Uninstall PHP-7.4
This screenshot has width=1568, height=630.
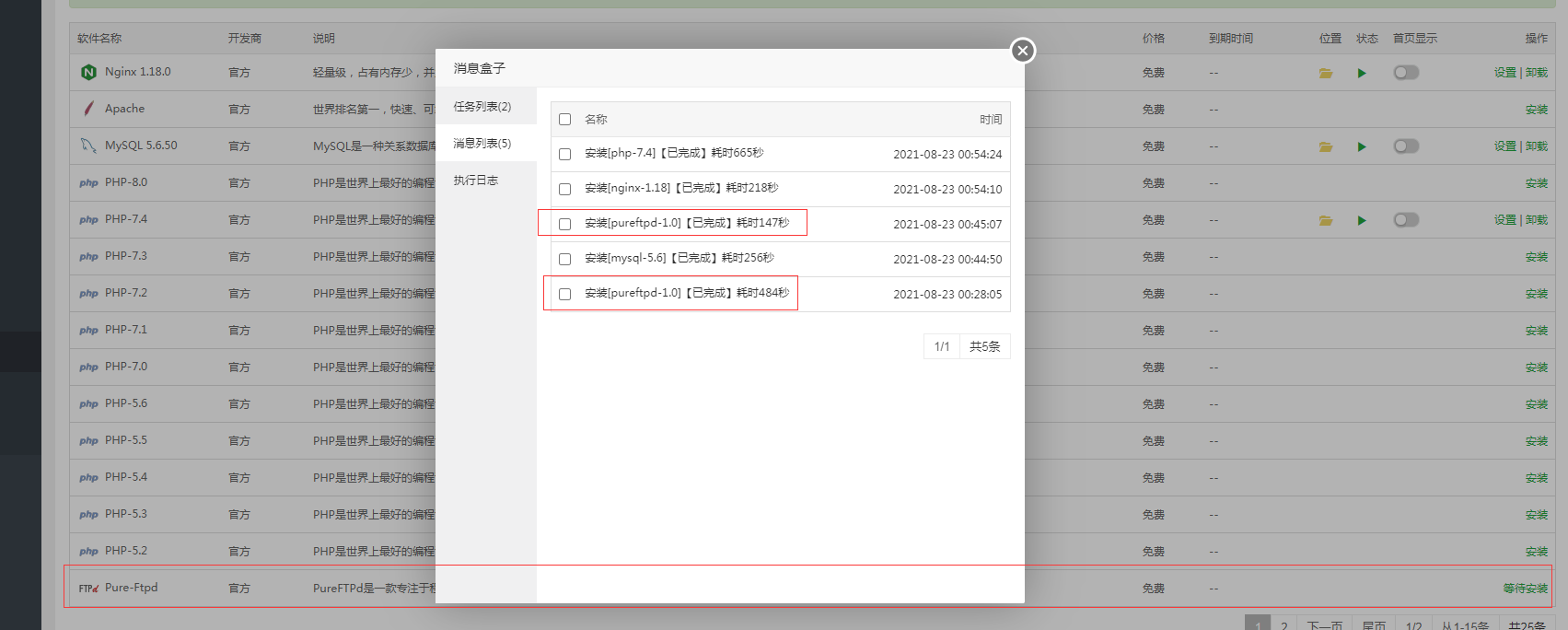coord(1537,220)
